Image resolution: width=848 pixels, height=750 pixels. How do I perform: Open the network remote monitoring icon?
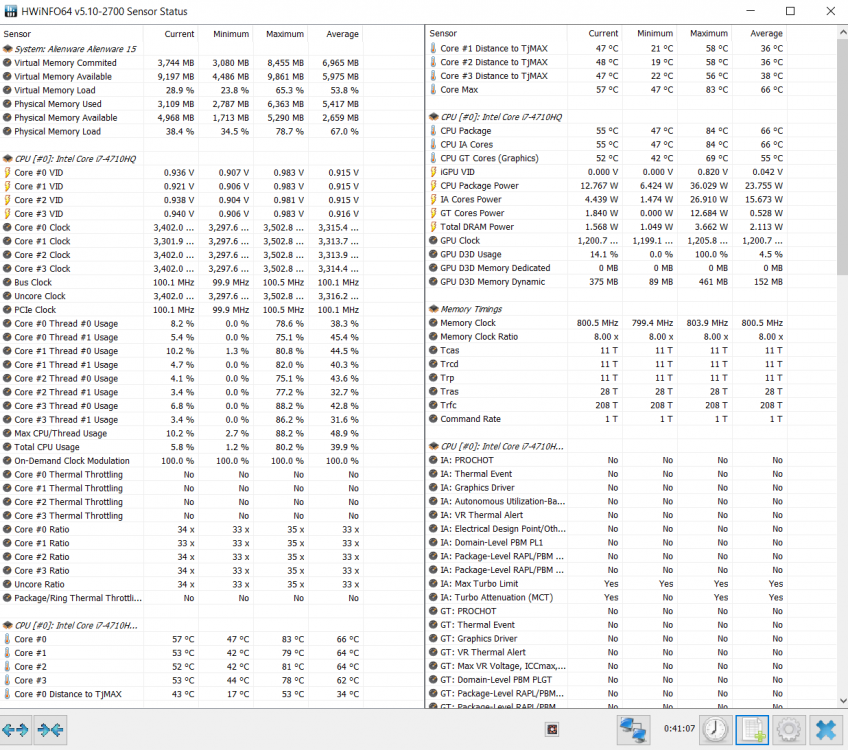[632, 730]
